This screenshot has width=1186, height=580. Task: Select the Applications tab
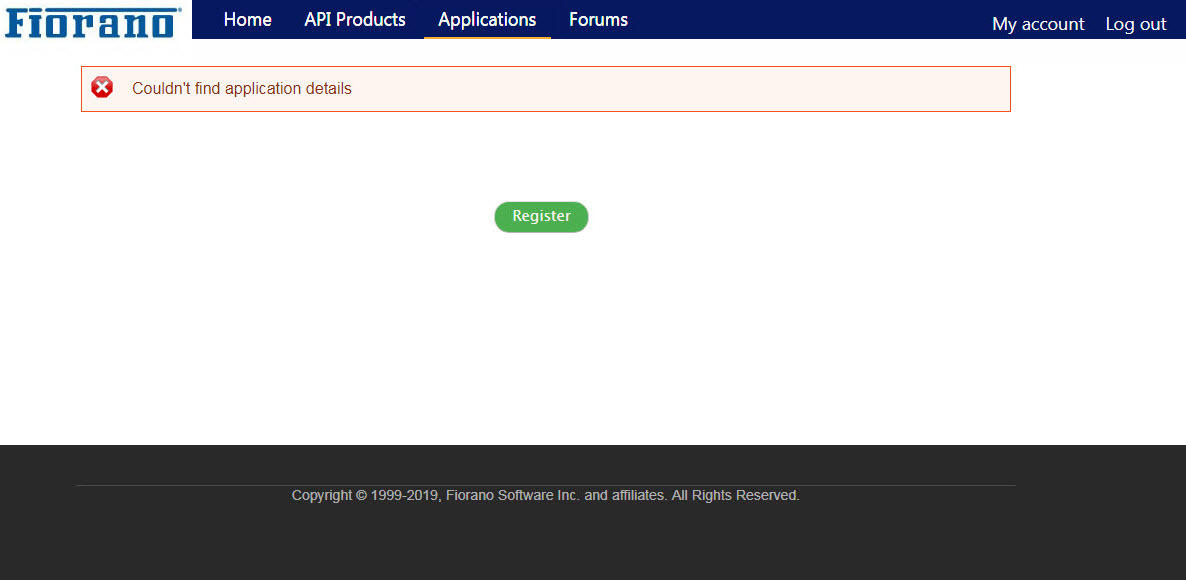(x=487, y=20)
